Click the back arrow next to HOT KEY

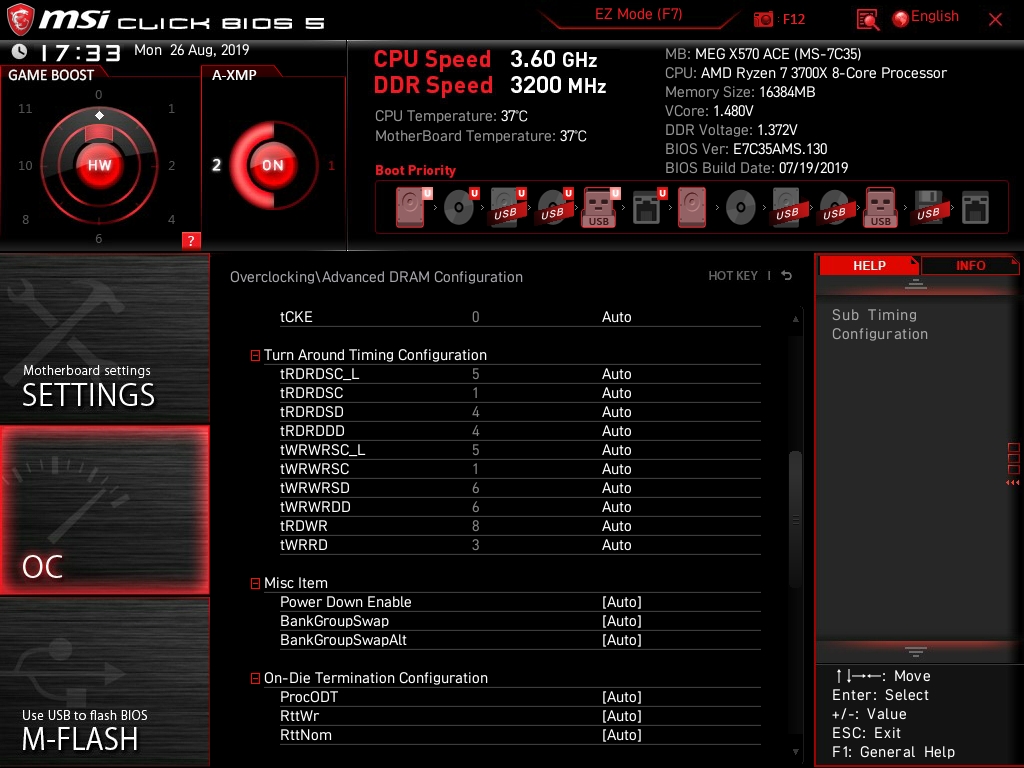(787, 276)
